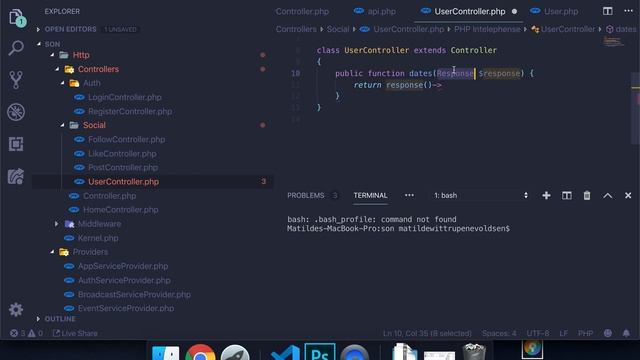
Task: Split the terminal pane
Action: pyautogui.click(x=567, y=196)
